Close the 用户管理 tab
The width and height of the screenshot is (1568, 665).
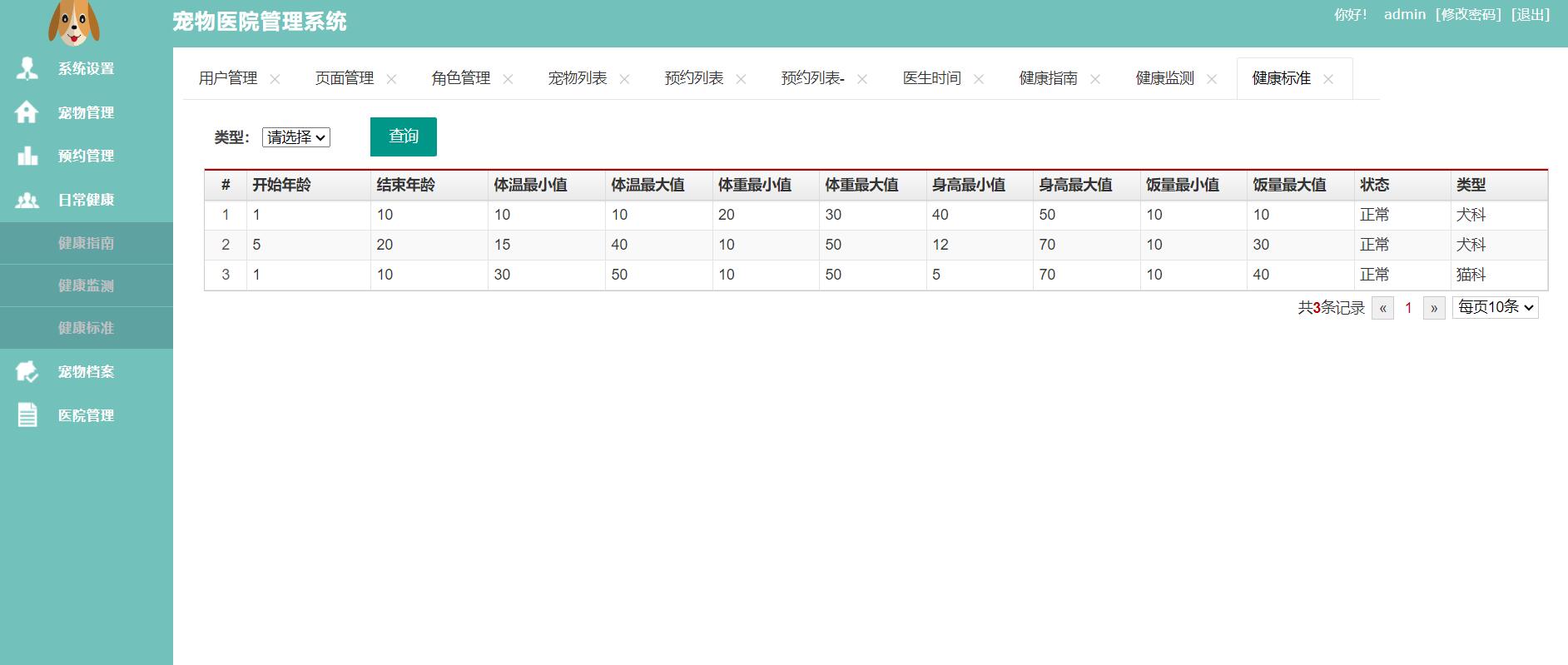tap(275, 79)
